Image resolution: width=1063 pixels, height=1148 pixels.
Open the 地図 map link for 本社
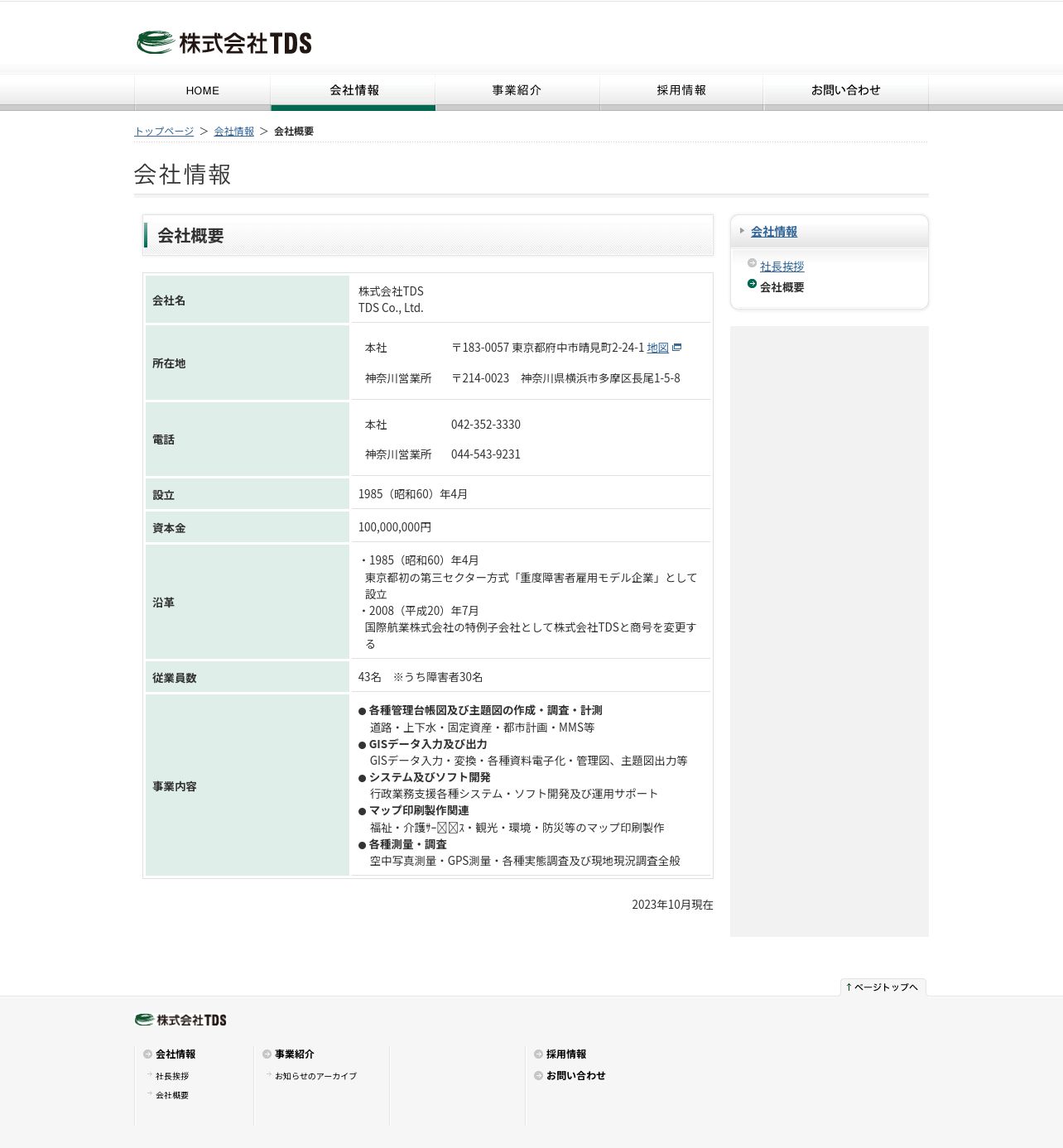coord(658,348)
